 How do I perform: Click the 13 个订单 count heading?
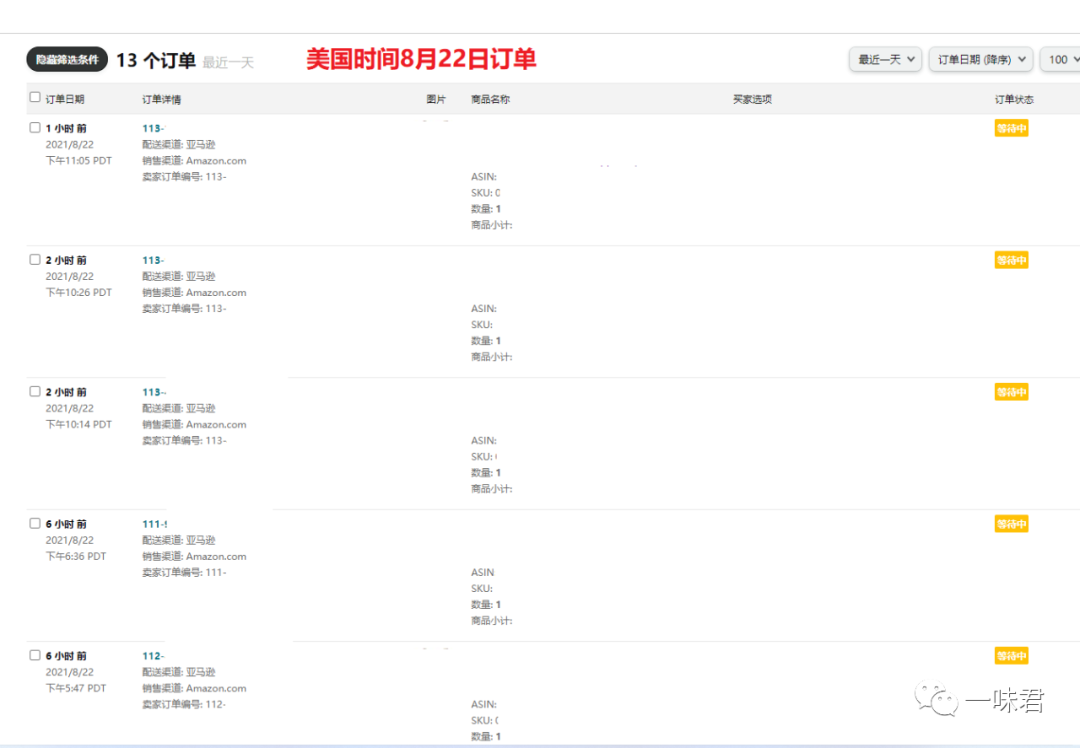[156, 61]
